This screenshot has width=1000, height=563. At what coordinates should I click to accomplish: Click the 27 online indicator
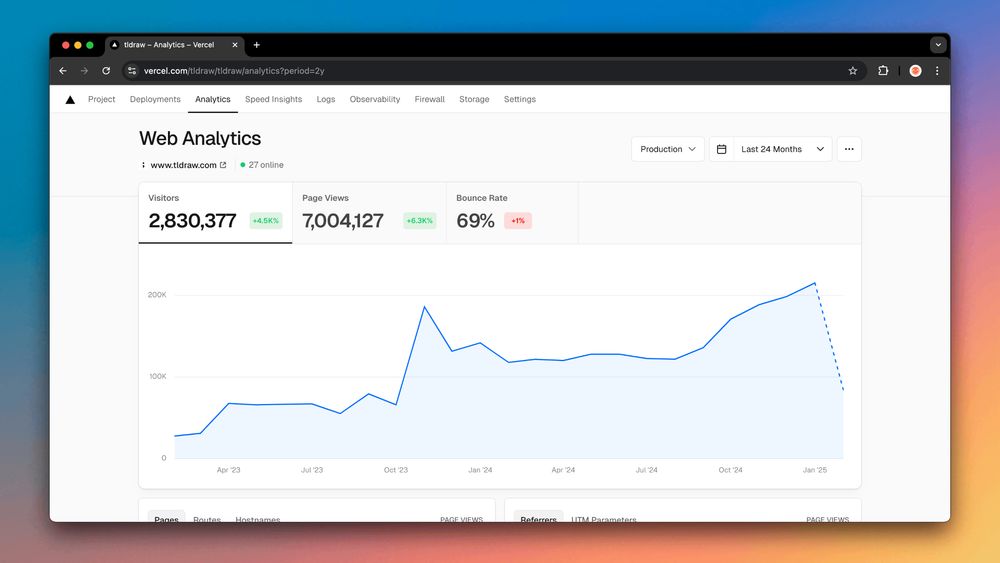[x=262, y=165]
